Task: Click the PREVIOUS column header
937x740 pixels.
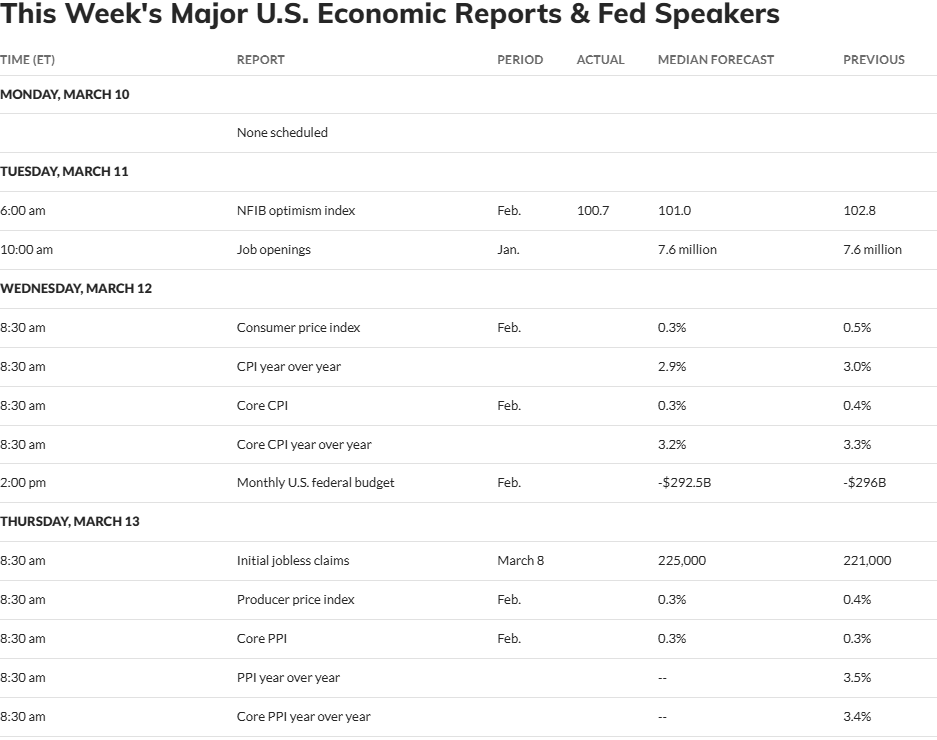Action: (x=874, y=60)
